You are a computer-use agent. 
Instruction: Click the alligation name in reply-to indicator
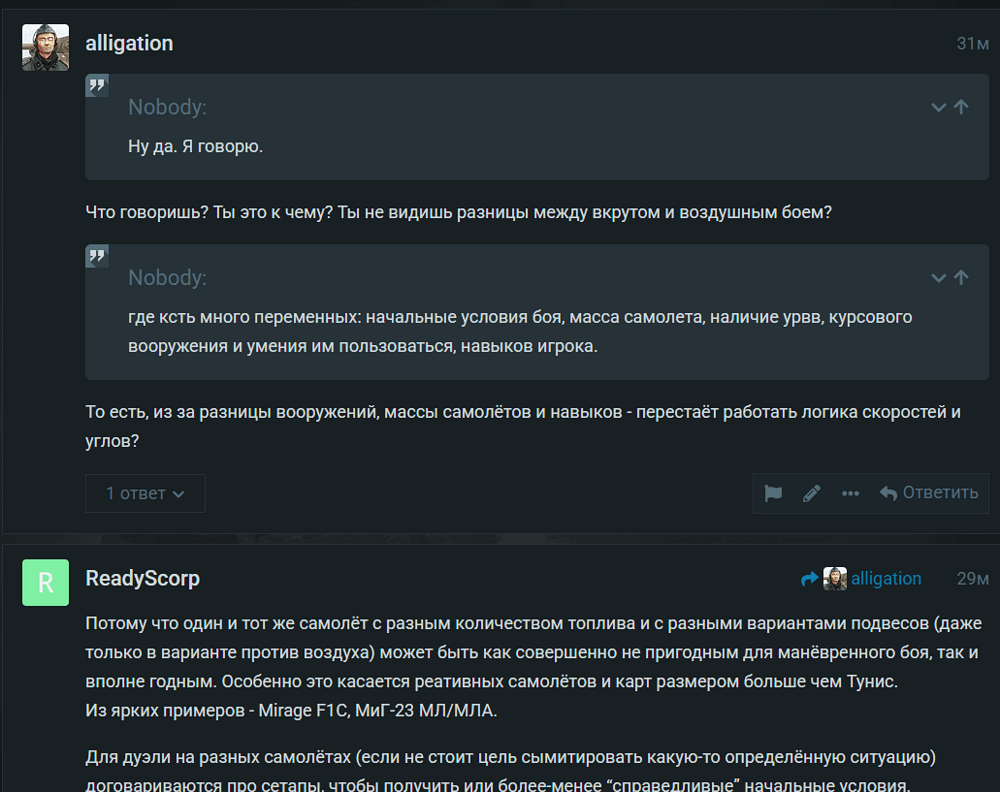[x=886, y=579]
